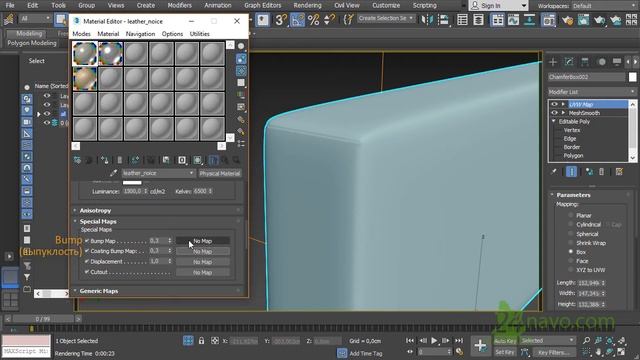Viewport: 640px width, 360px height.
Task: Click the Pin Stack icon
Action: tap(553, 172)
